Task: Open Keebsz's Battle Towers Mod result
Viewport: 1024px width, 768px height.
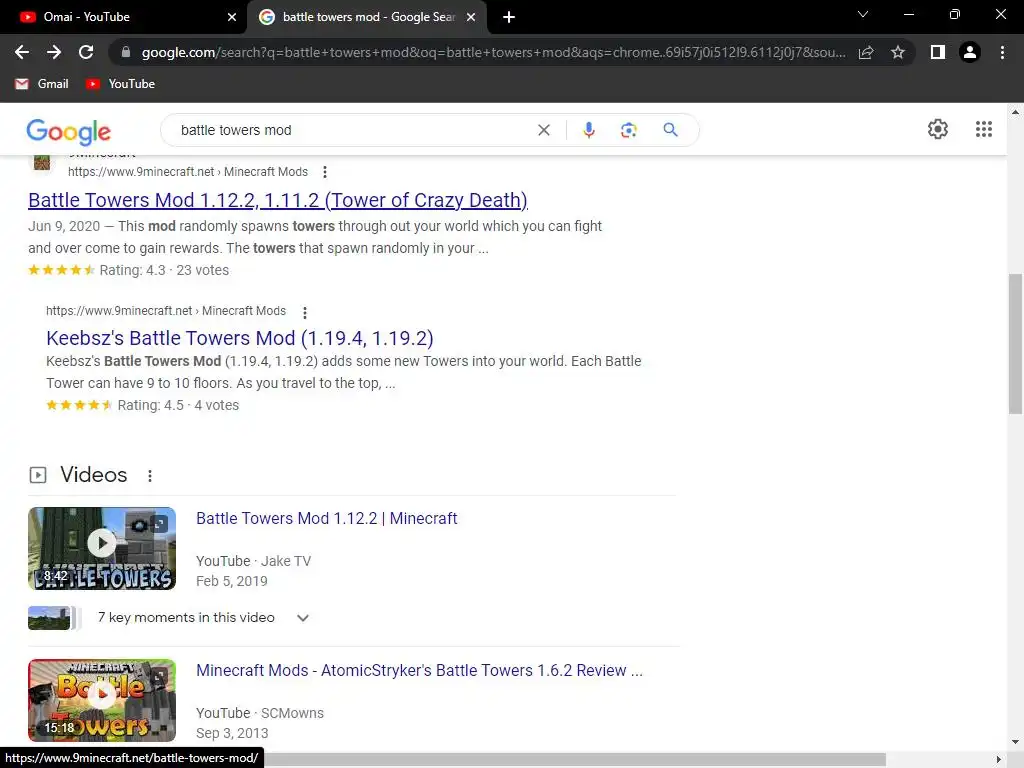Action: pos(240,338)
